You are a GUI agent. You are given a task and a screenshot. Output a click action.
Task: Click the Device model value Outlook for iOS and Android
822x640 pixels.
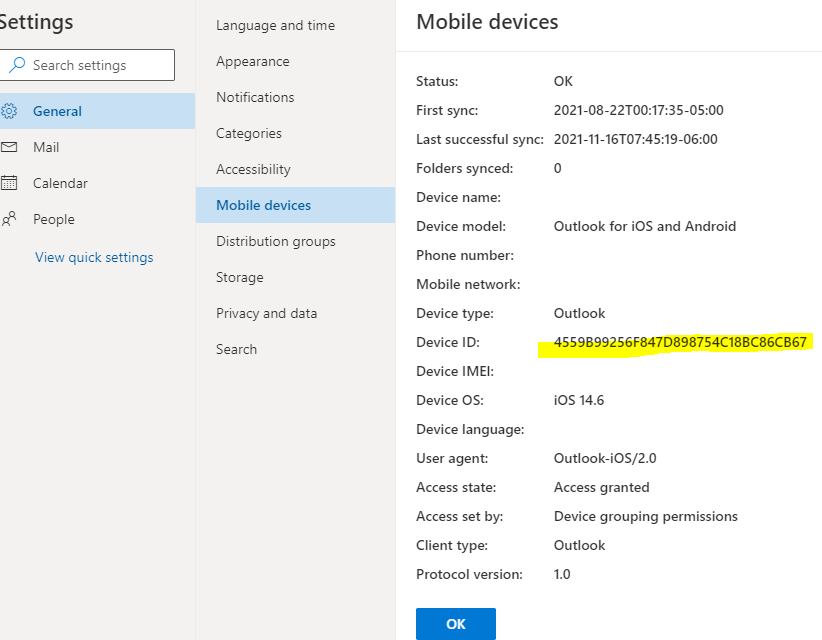[645, 226]
